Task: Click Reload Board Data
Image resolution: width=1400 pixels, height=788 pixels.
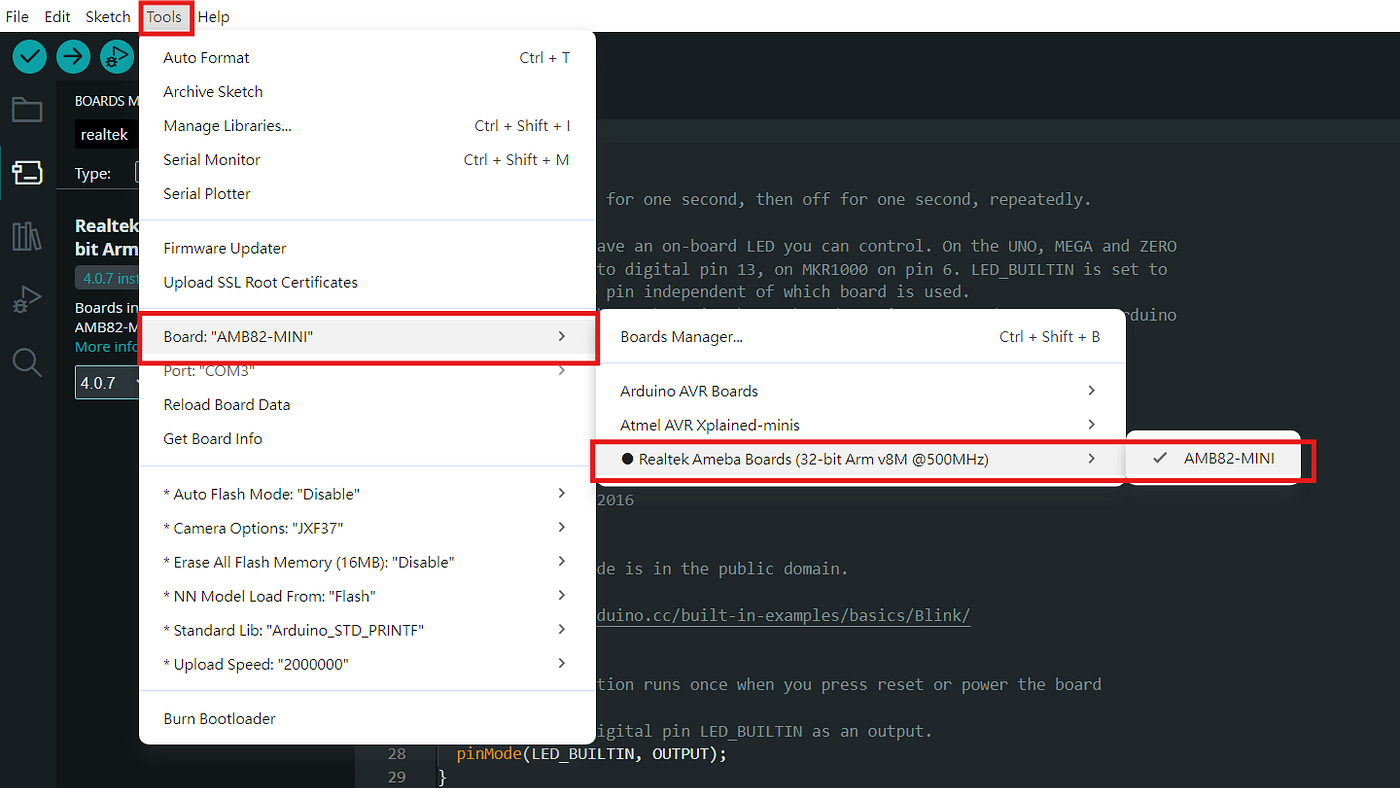Action: (367, 405)
